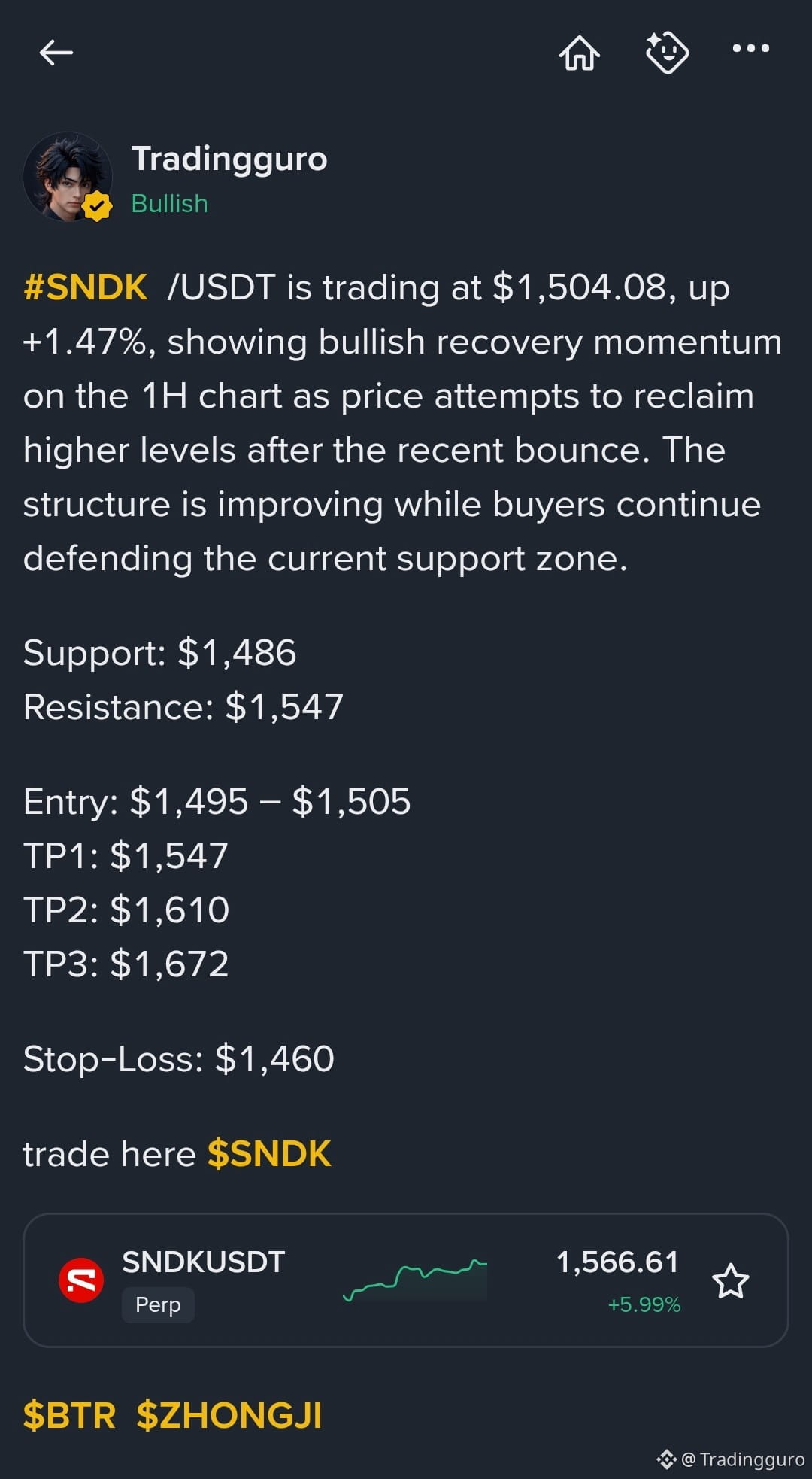Open the SNDKUSDT trading pair card

406,1280
